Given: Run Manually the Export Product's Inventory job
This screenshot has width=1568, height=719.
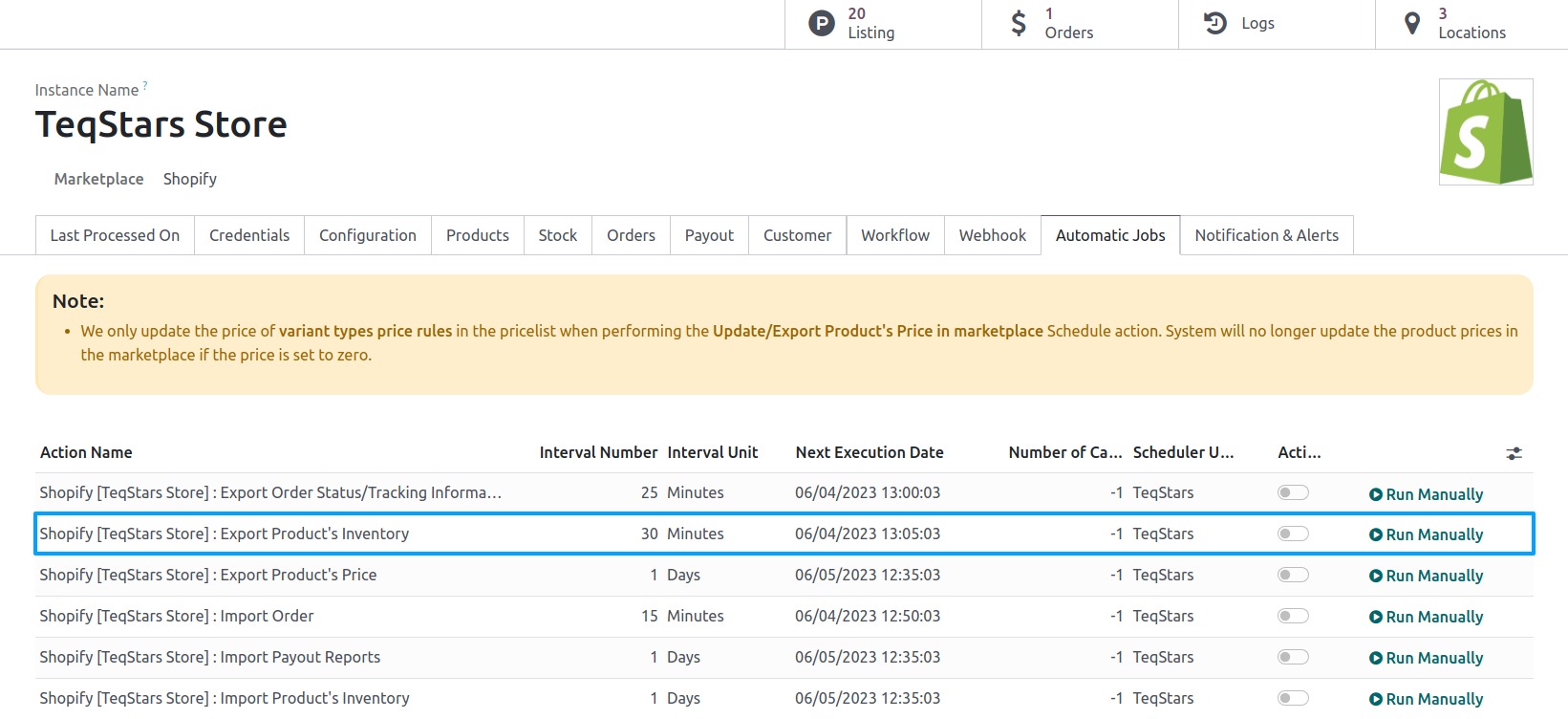Looking at the screenshot, I should click(x=1427, y=534).
